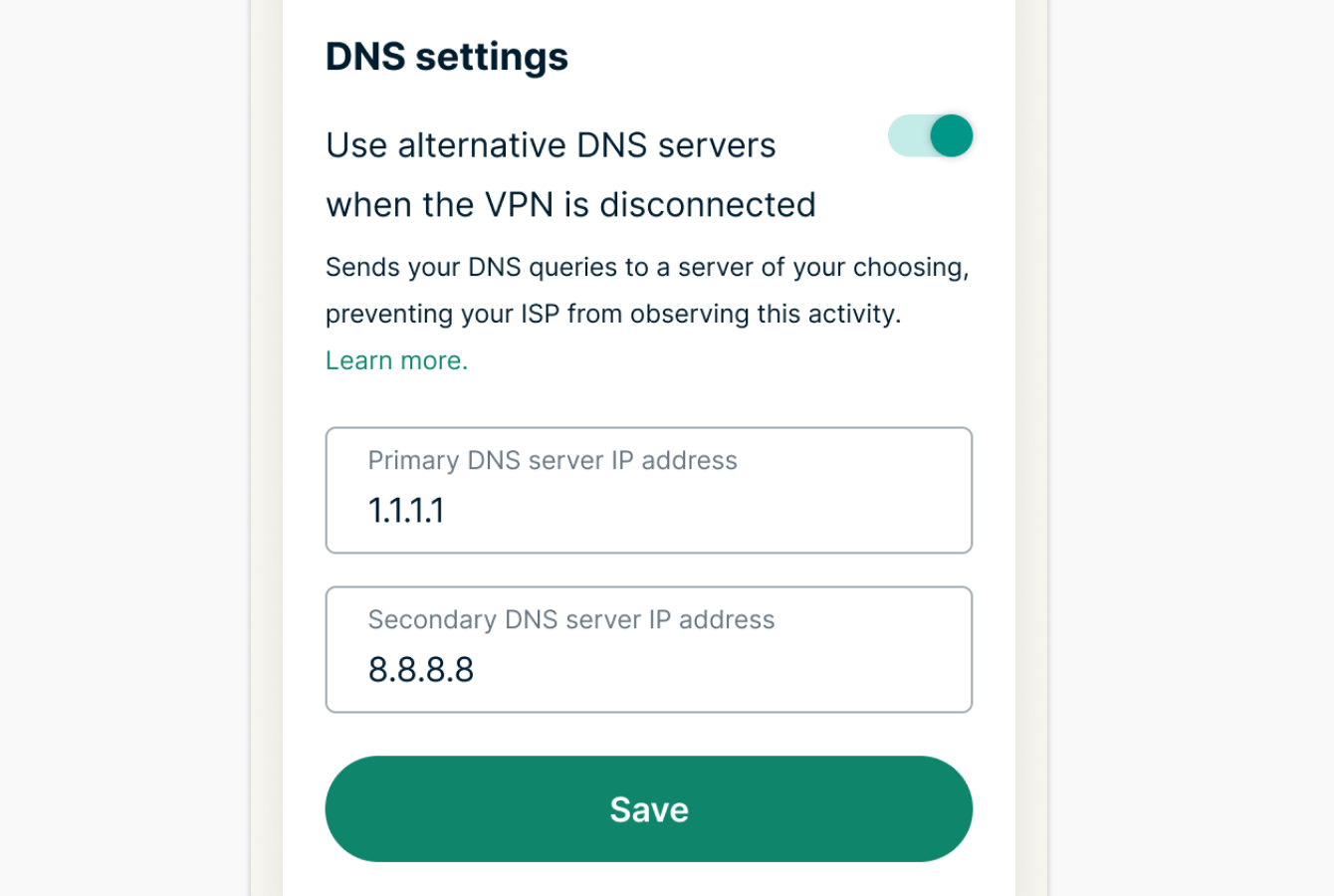
Task: Click the 1.1.1.1 value in the primary field
Action: 406,511
